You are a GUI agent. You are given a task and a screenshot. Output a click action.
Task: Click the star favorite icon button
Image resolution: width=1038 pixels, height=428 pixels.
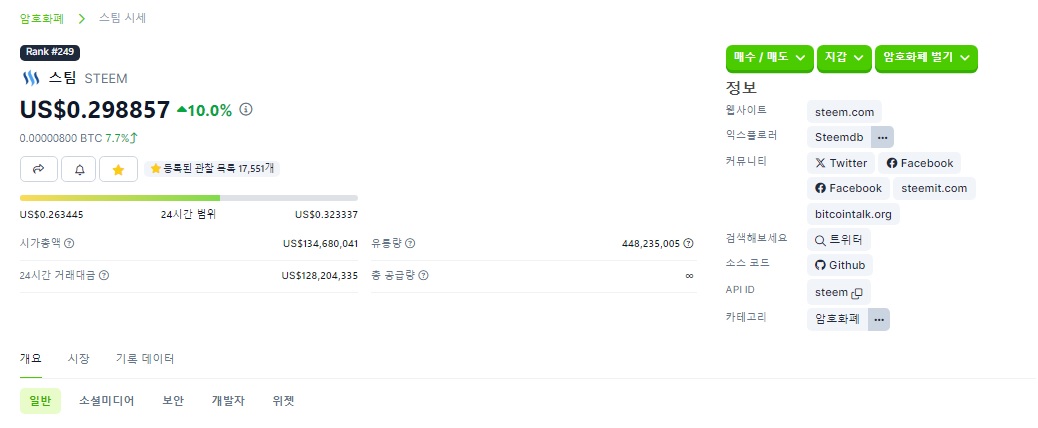point(118,169)
